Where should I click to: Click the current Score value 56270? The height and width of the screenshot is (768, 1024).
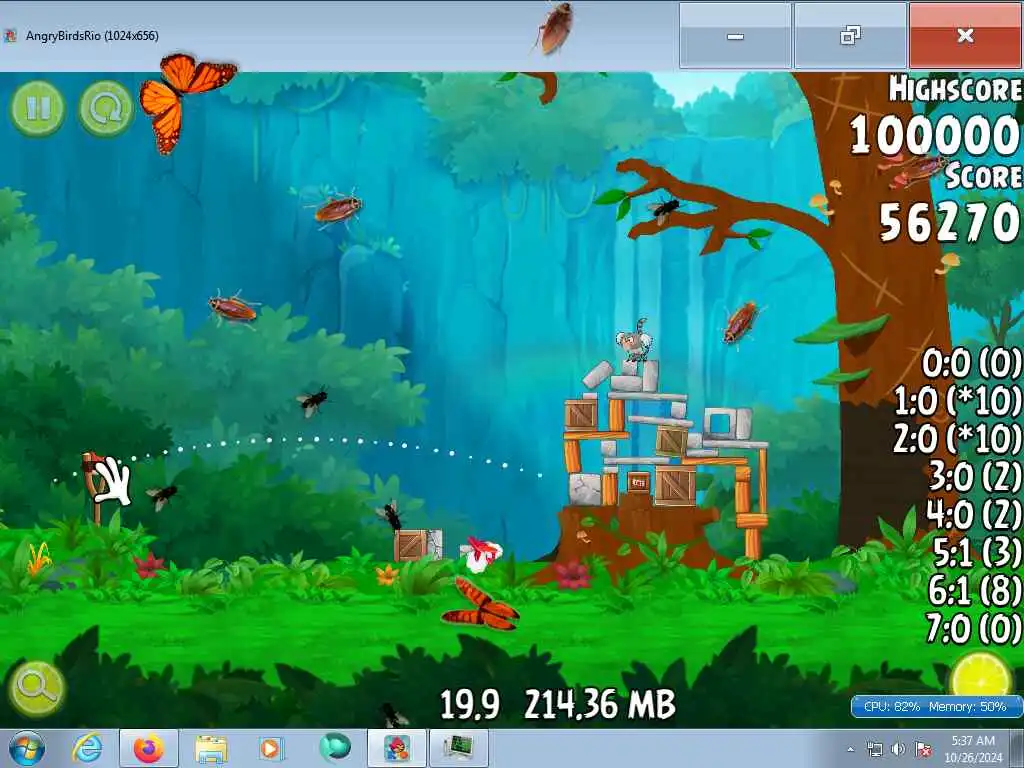[950, 223]
